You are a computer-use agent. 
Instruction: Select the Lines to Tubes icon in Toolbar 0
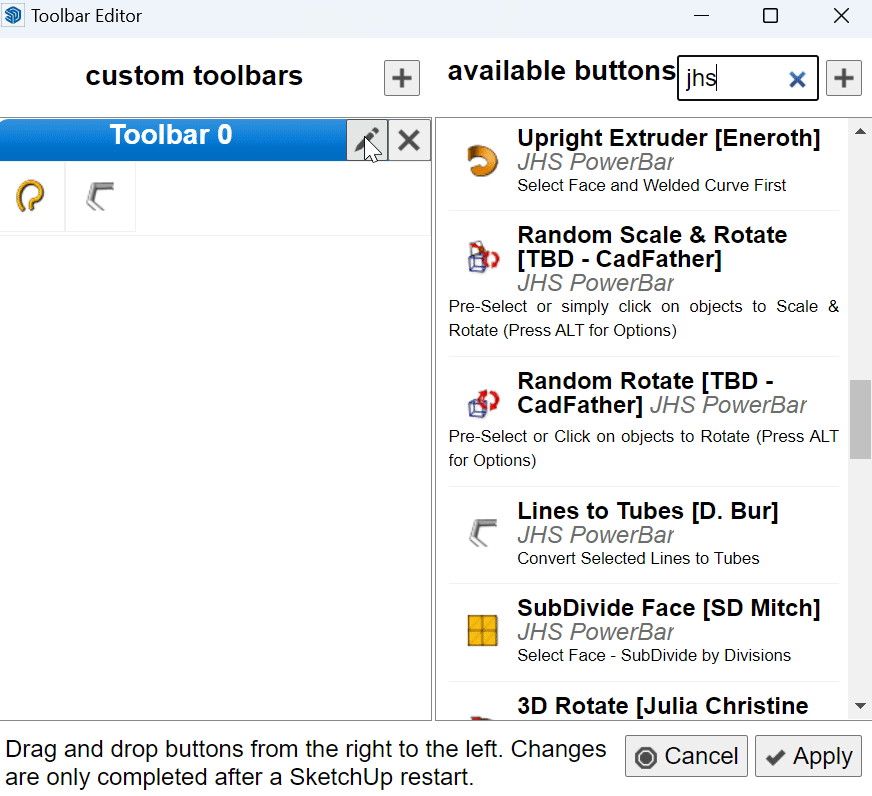point(100,196)
